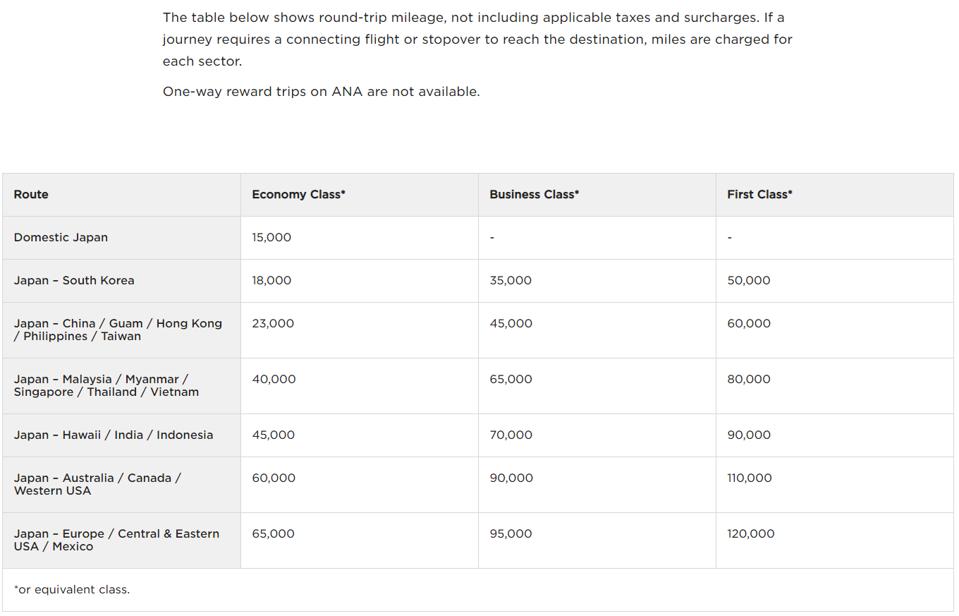
Task: Select the Japan – South Korea route cell
Action: tap(74, 280)
